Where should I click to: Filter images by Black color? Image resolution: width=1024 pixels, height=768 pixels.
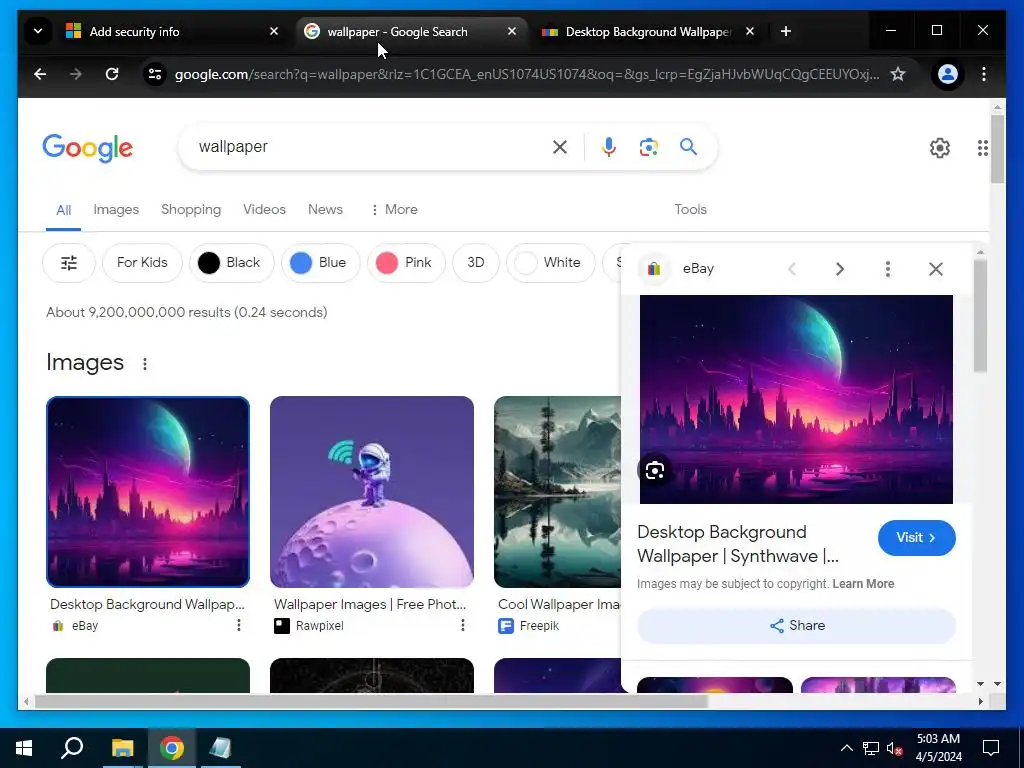pyautogui.click(x=231, y=263)
